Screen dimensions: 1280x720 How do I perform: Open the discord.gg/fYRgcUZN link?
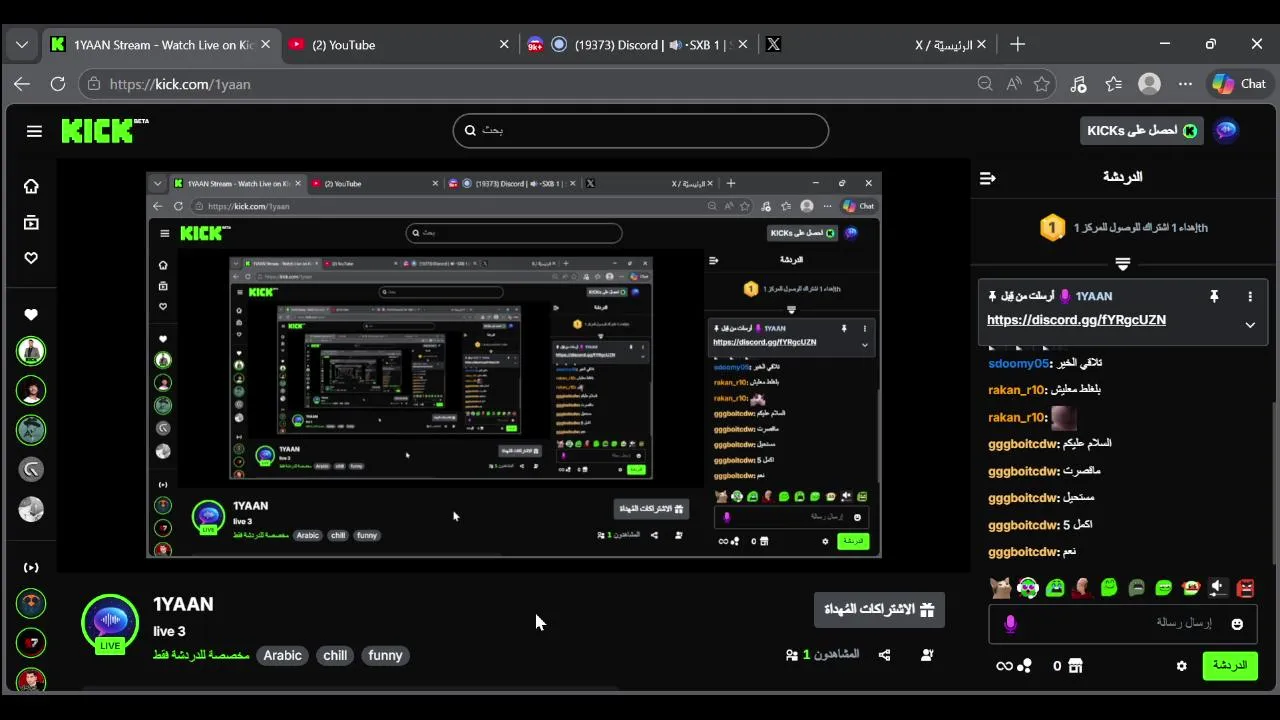click(1076, 320)
